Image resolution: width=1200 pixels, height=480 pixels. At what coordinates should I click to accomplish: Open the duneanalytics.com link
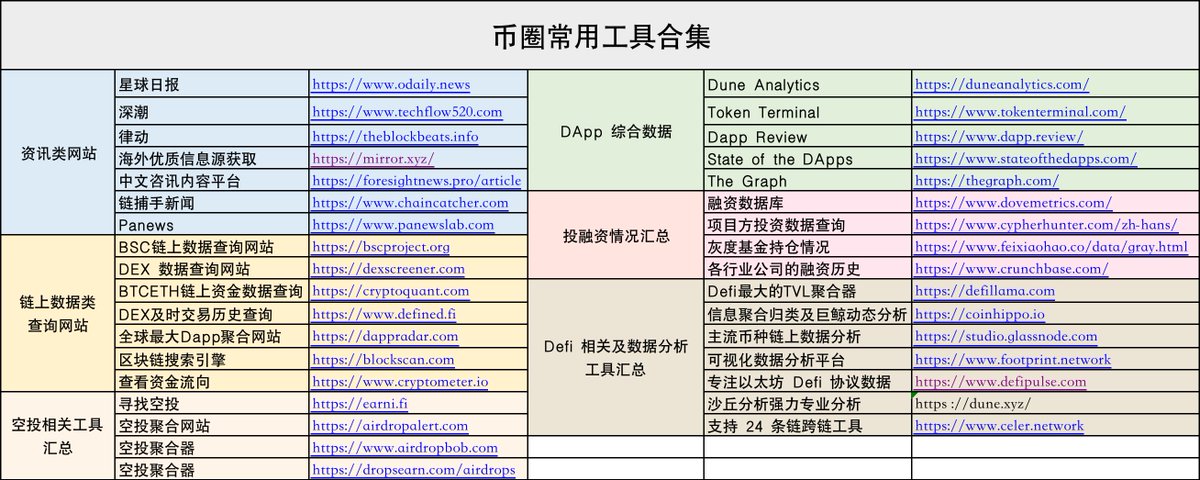point(1002,85)
